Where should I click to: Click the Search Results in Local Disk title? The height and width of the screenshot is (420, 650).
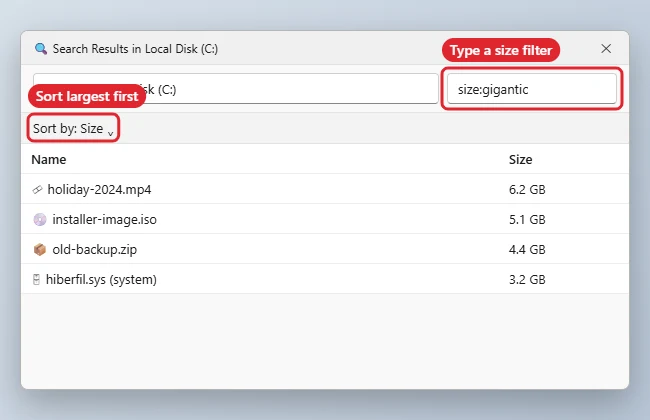pyautogui.click(x=135, y=49)
